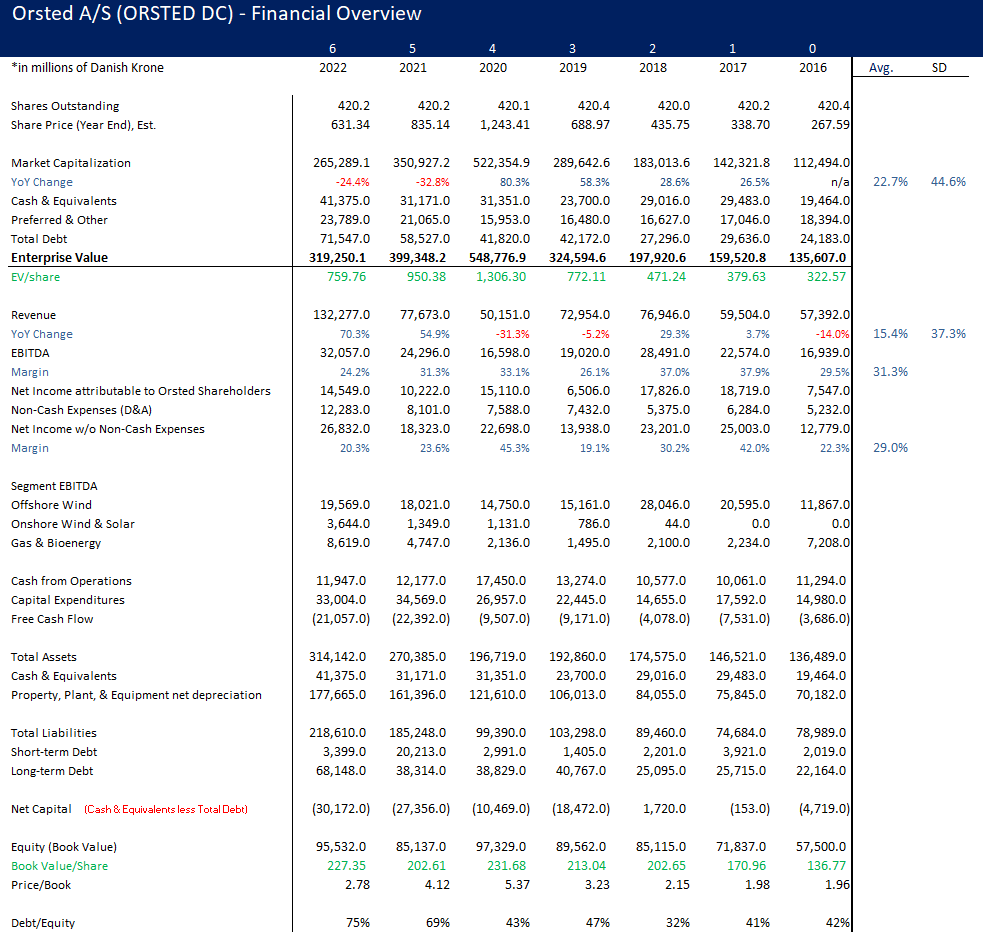Viewport: 983px width, 941px height.
Task: Click the average YoY value 22.7%
Action: 890,182
